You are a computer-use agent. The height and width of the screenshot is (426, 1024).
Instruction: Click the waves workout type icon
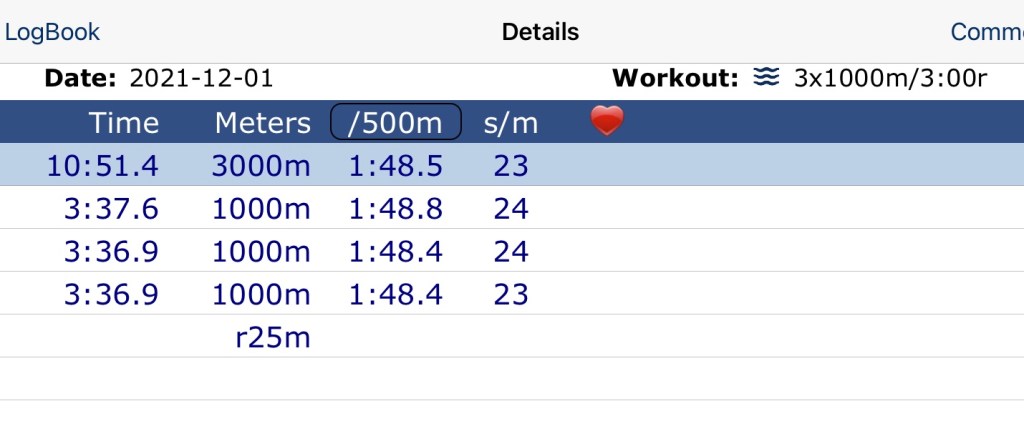tap(766, 78)
